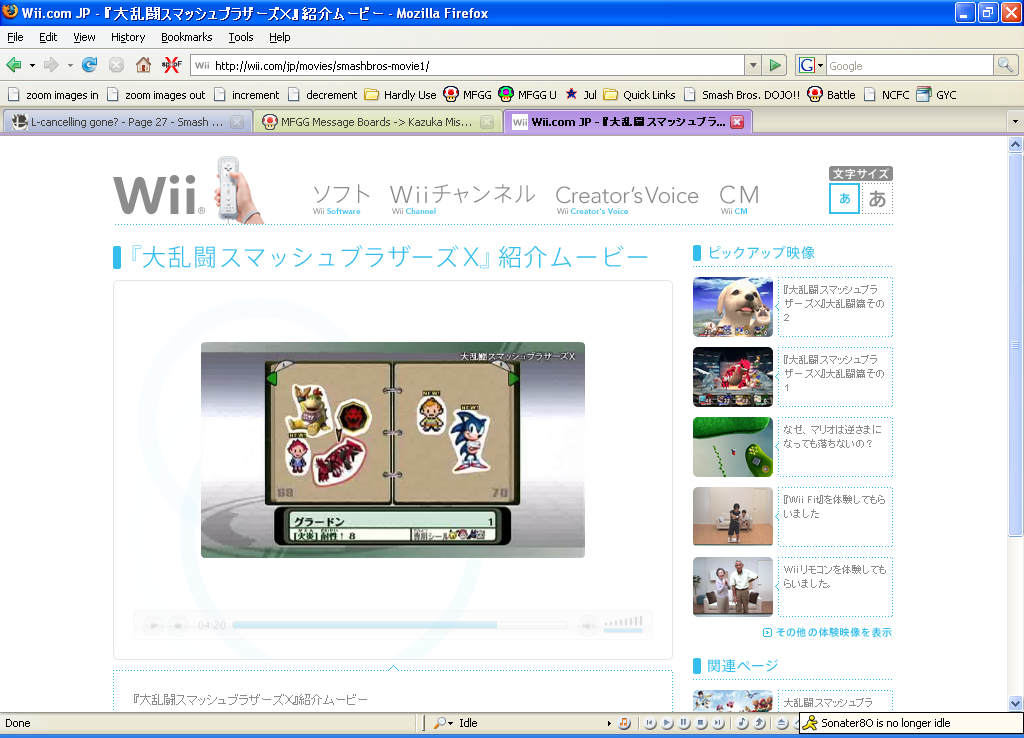Viewport: 1024px width, 738px height.
Task: Open the tab list dropdown arrow
Action: (1015, 121)
